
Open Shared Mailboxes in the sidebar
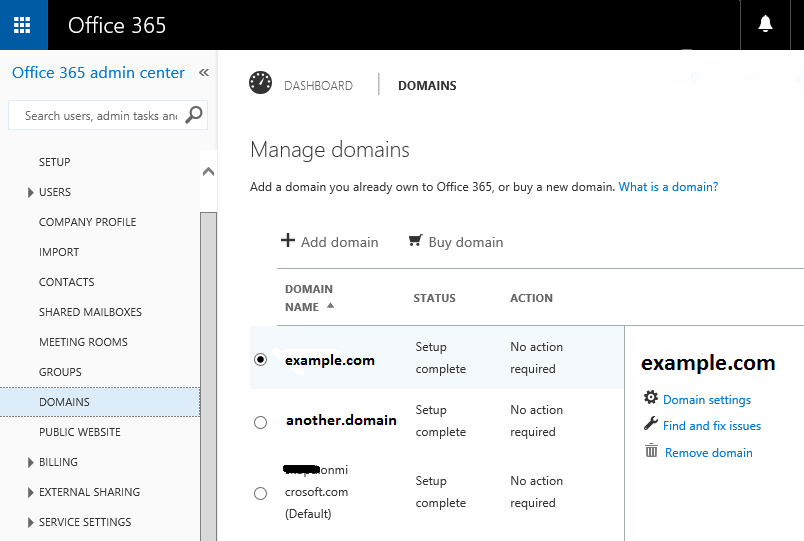(x=90, y=312)
